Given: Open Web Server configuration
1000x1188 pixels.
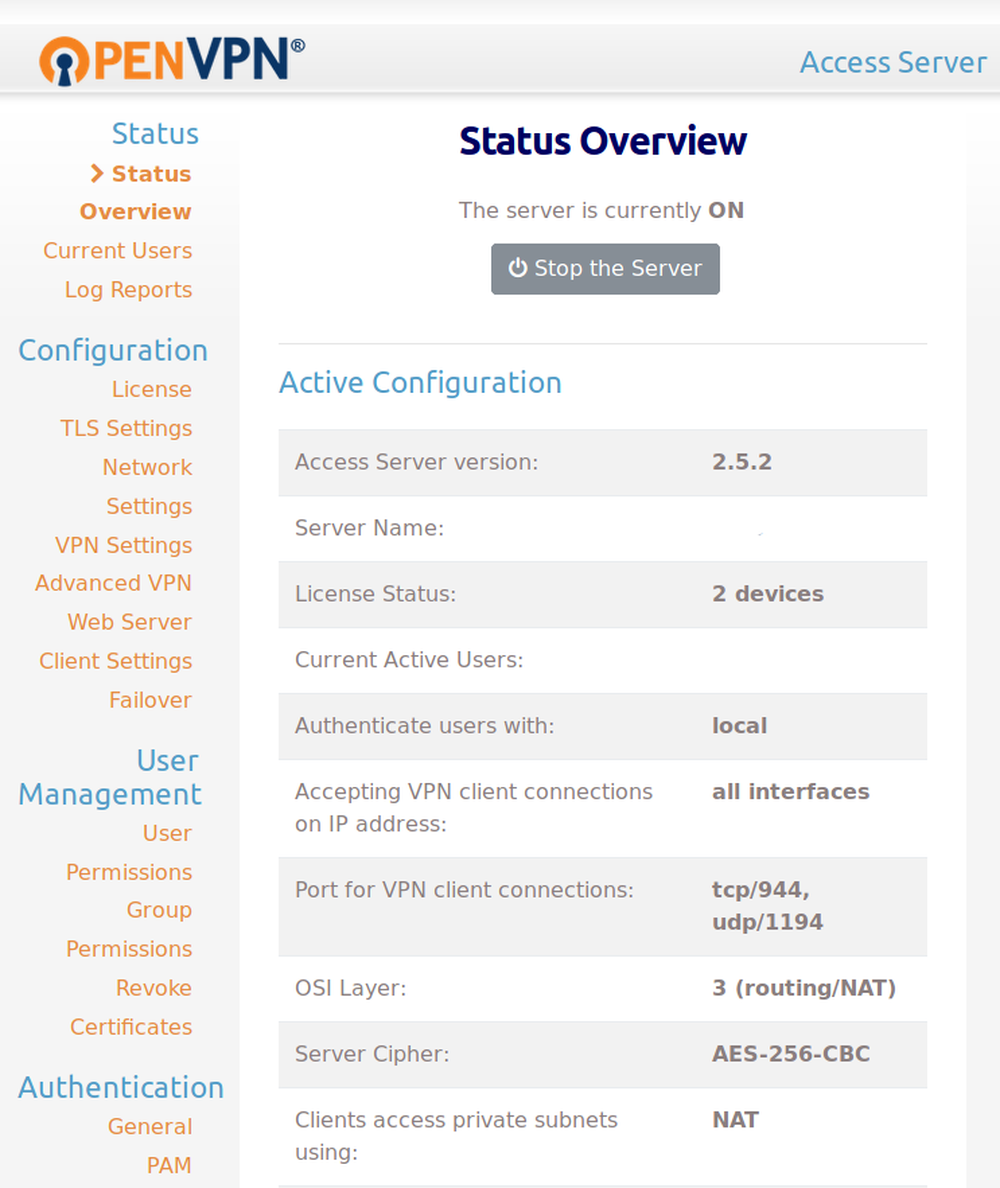Looking at the screenshot, I should (x=130, y=622).
